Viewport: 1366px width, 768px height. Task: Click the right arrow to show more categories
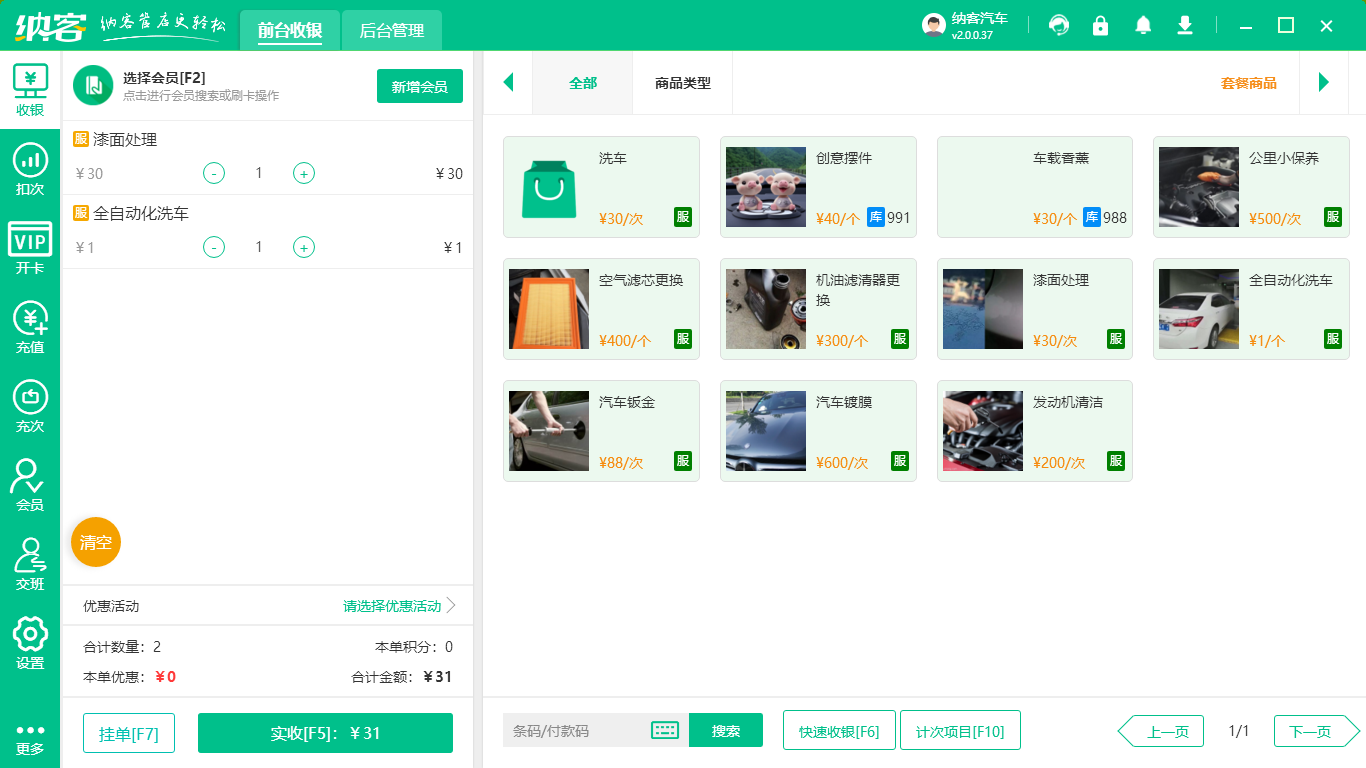(x=1323, y=83)
